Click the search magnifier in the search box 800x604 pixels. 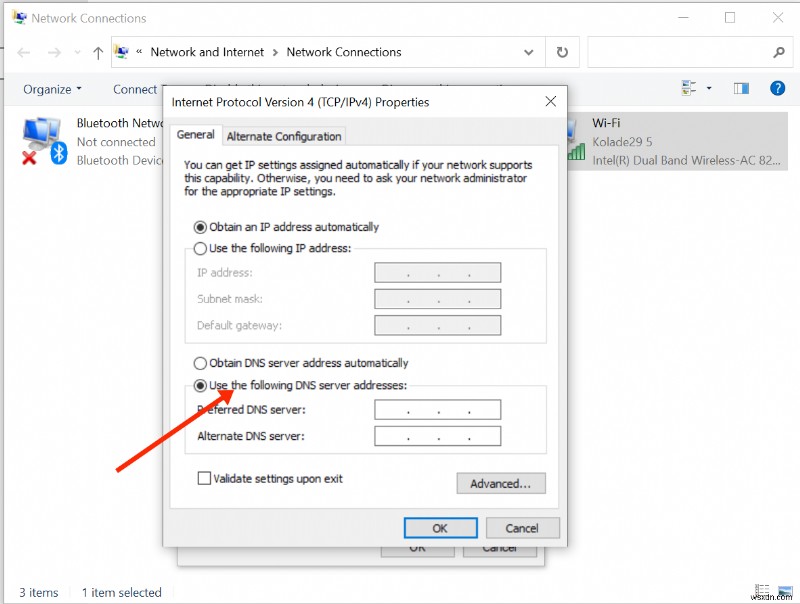point(778,52)
